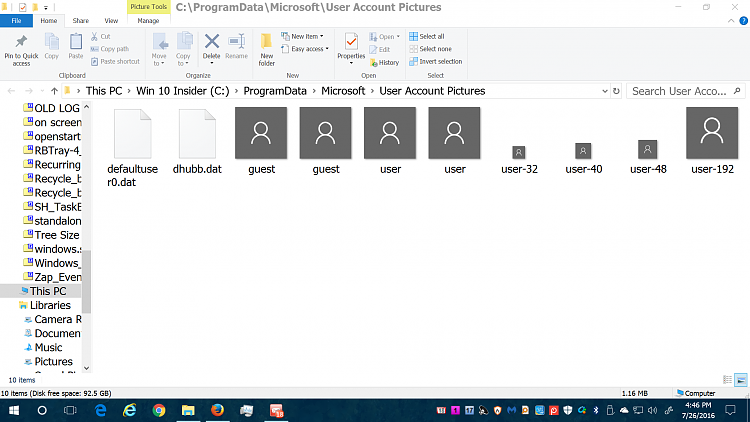Go back using the back arrow
The width and height of the screenshot is (750, 422).
[x=11, y=91]
